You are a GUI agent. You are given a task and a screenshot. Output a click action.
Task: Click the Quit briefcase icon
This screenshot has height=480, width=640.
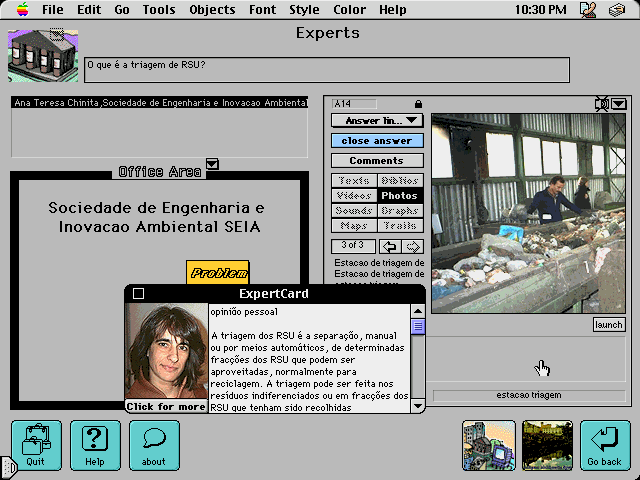tap(36, 445)
